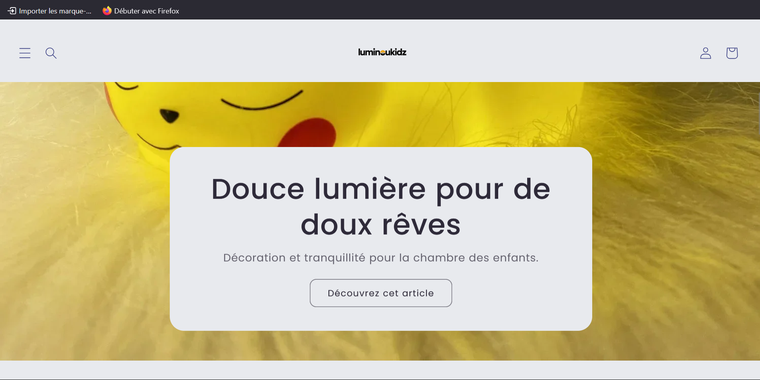Click the search magnifier icon

point(51,53)
